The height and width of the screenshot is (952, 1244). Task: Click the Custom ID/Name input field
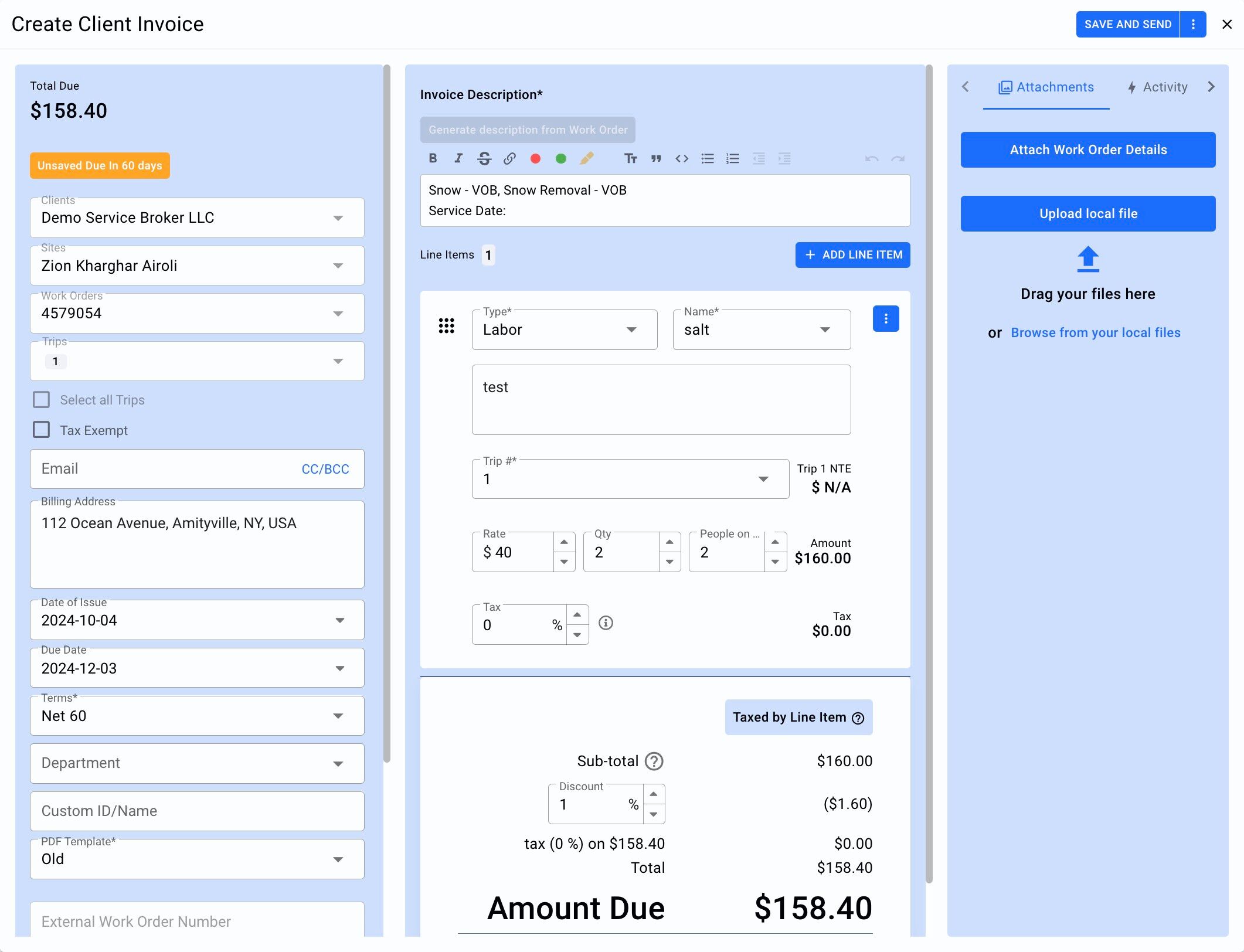[x=197, y=811]
